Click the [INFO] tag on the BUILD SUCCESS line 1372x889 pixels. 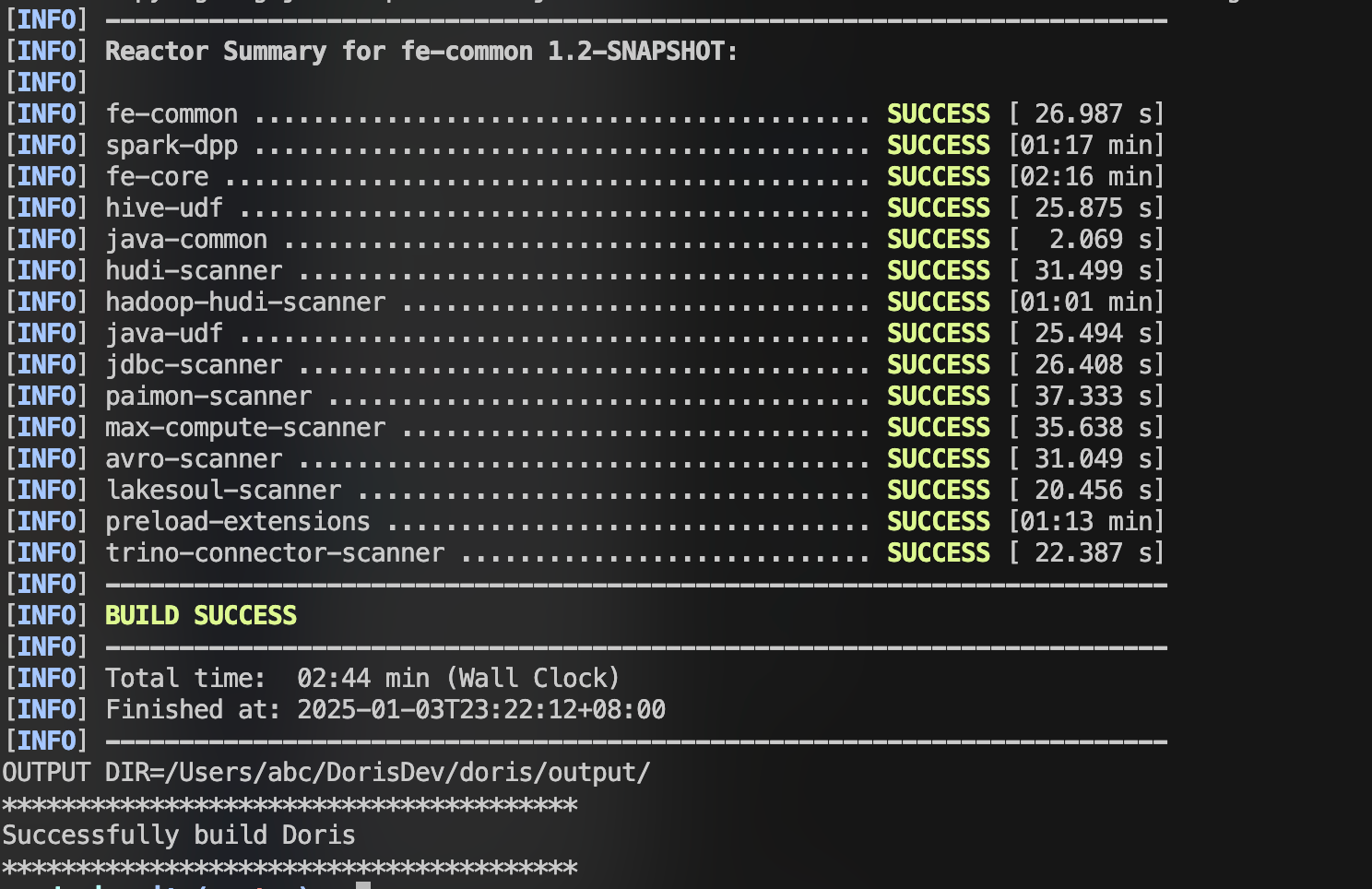point(46,615)
